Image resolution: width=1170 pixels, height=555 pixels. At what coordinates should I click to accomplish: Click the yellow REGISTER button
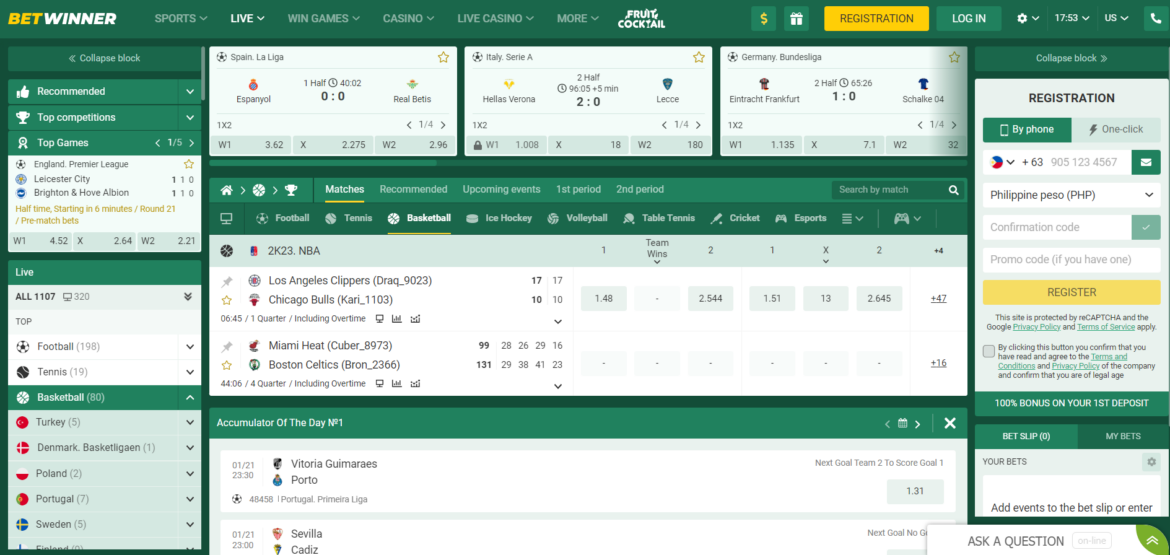click(x=1071, y=292)
